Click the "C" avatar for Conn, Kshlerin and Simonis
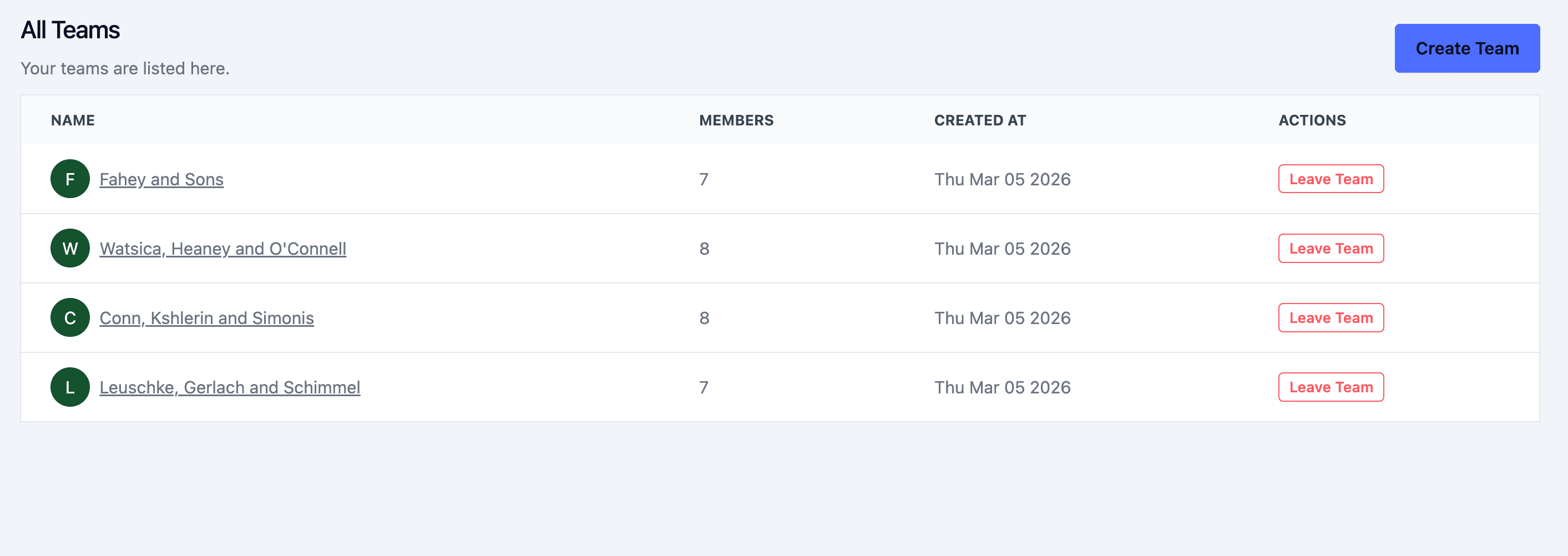Screen dimensions: 1568x556 [69, 317]
